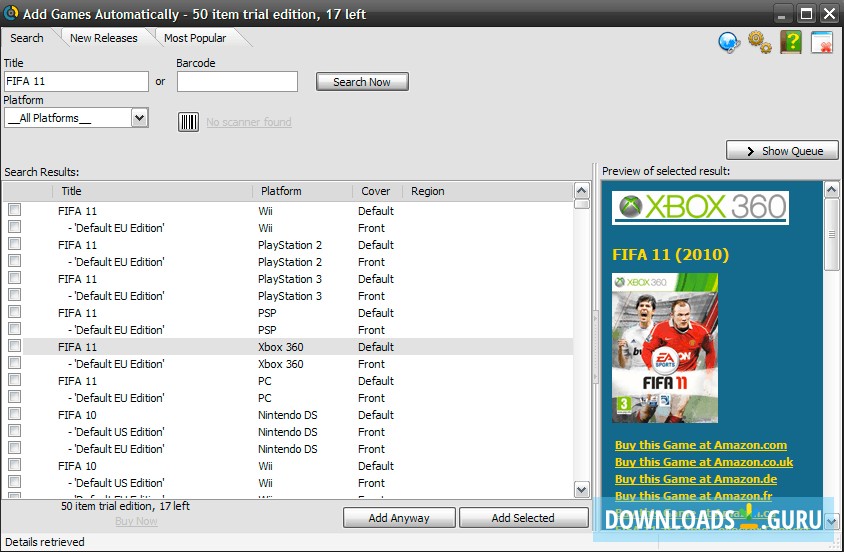Click the Show Queue button
Viewport: 844px width, 552px height.
[782, 151]
